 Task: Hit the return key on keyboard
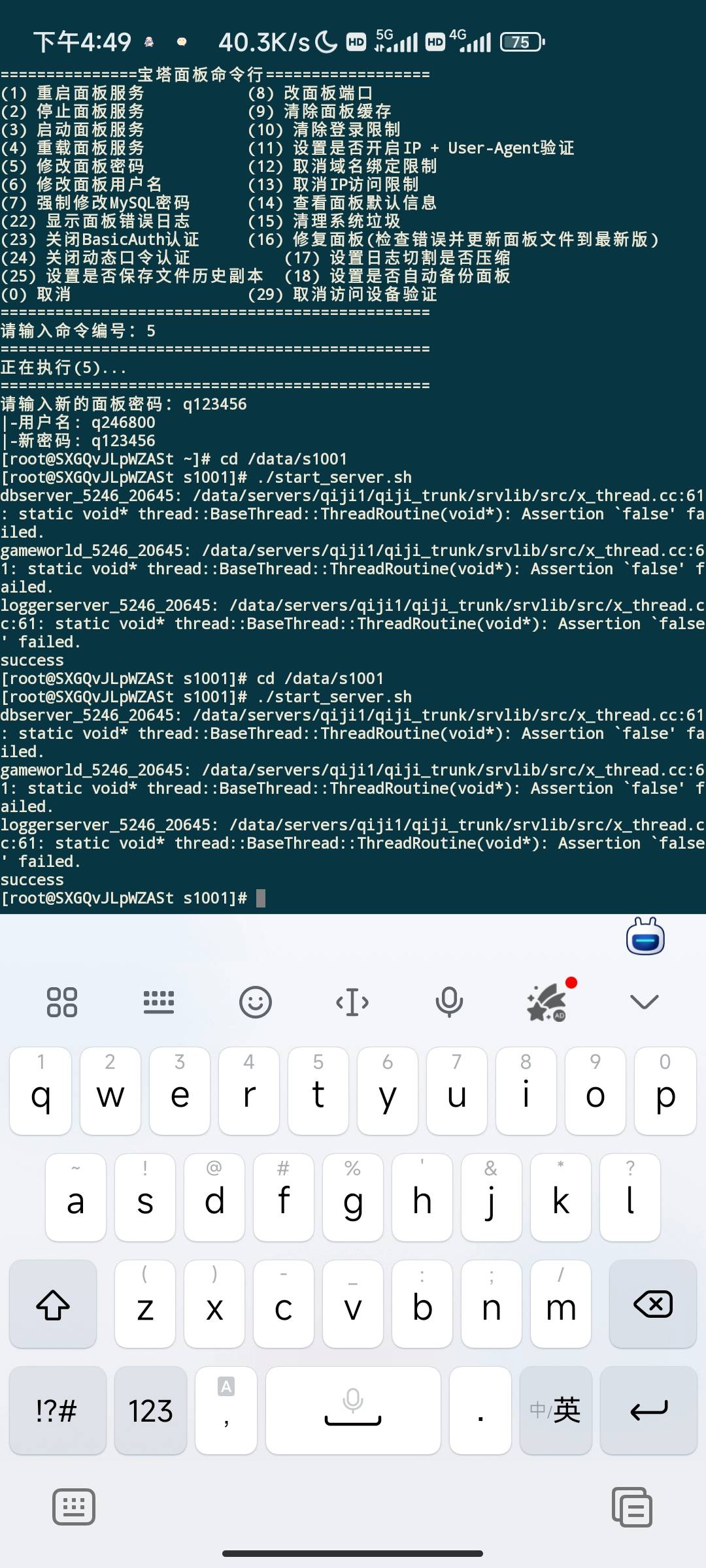(x=648, y=1410)
